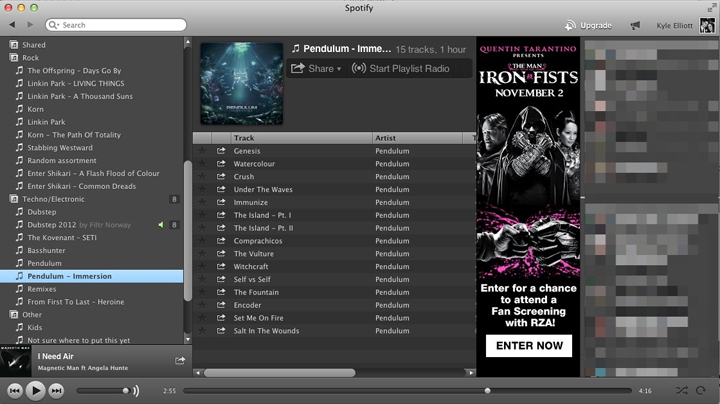This screenshot has height=404, width=720.
Task: Click ENTER NOW on the Iron Fists ad
Action: point(529,346)
